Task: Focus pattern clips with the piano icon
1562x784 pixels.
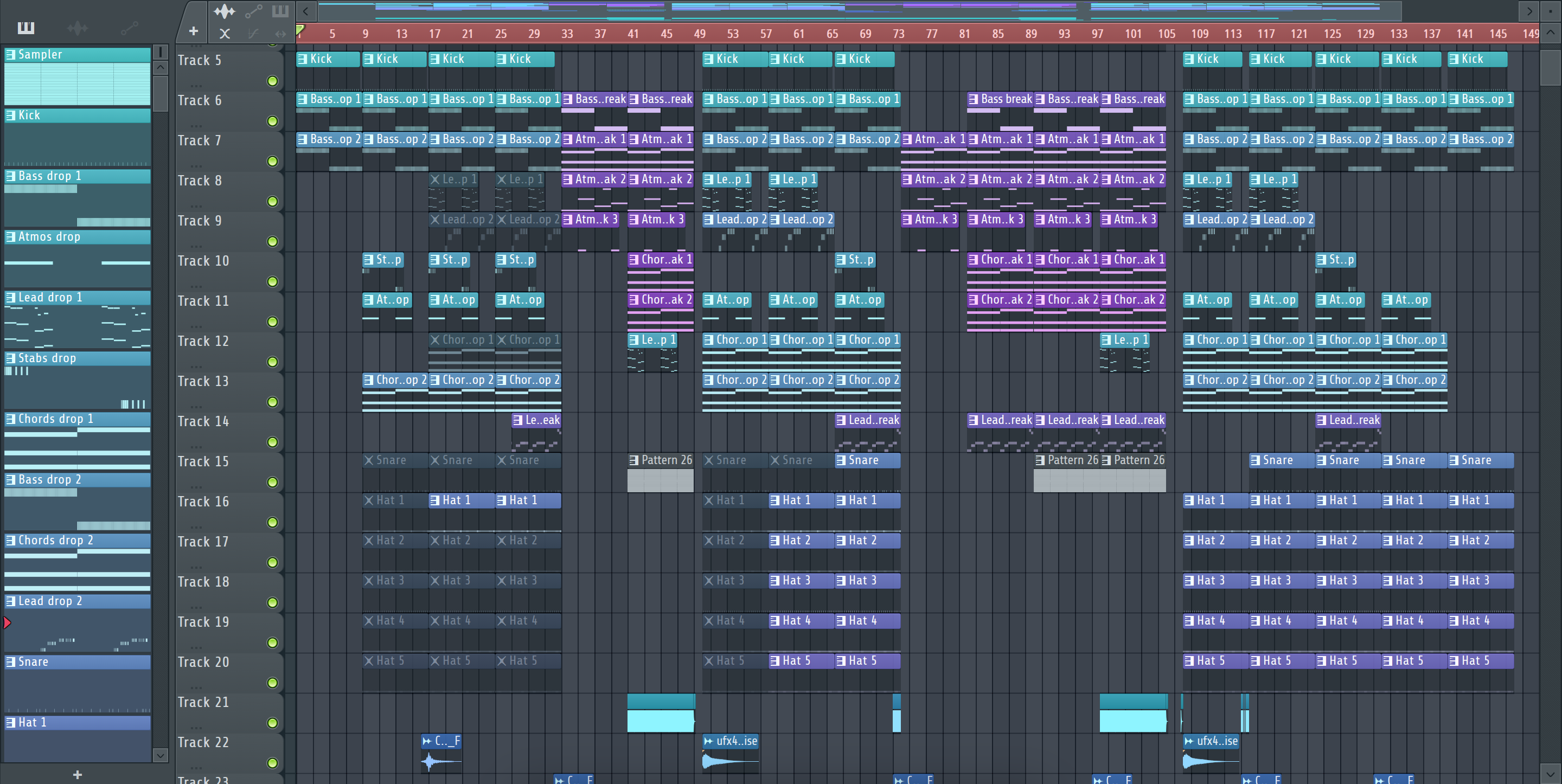Action: point(280,11)
